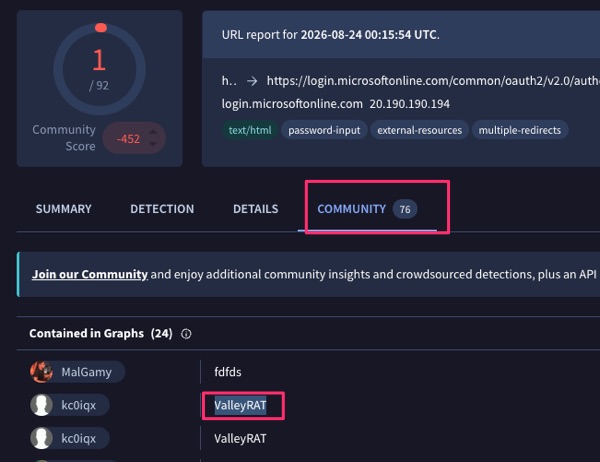The height and width of the screenshot is (462, 600).
Task: Click the detection score circle gauge
Action: [99, 69]
